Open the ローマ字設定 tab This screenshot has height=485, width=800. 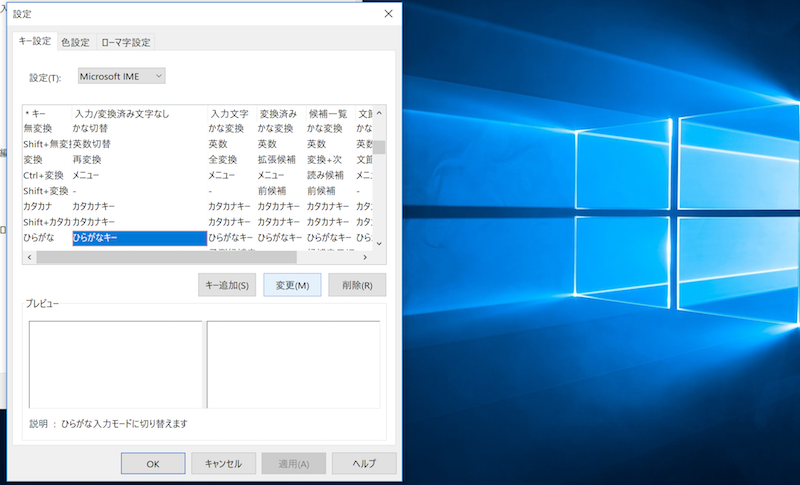[126, 42]
